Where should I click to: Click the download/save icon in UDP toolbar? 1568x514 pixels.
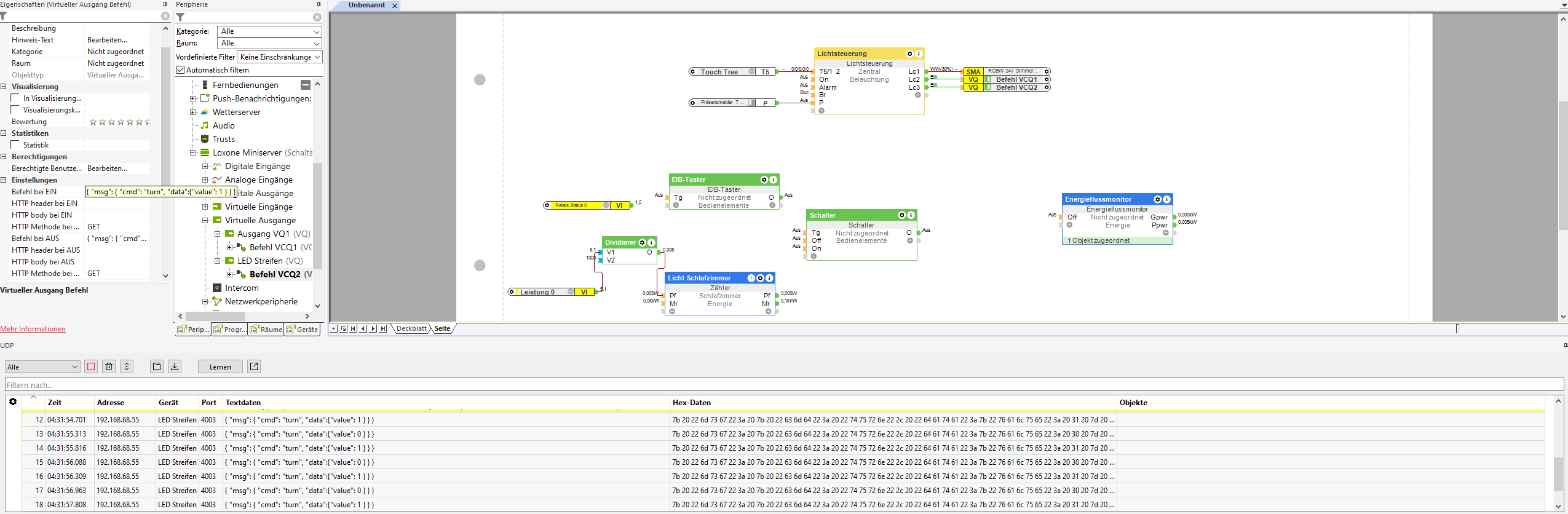coord(175,366)
